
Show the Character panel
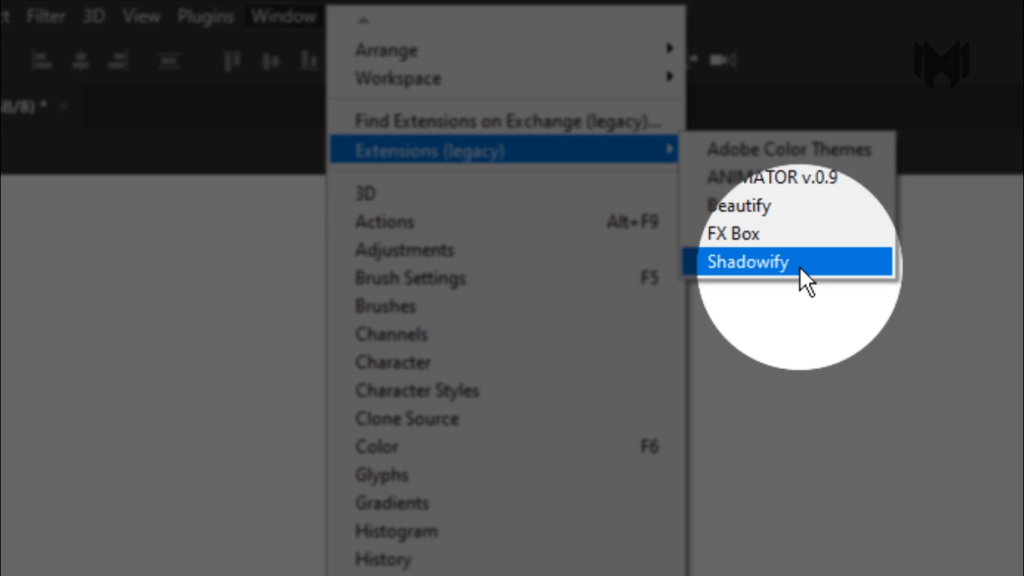(x=506, y=362)
